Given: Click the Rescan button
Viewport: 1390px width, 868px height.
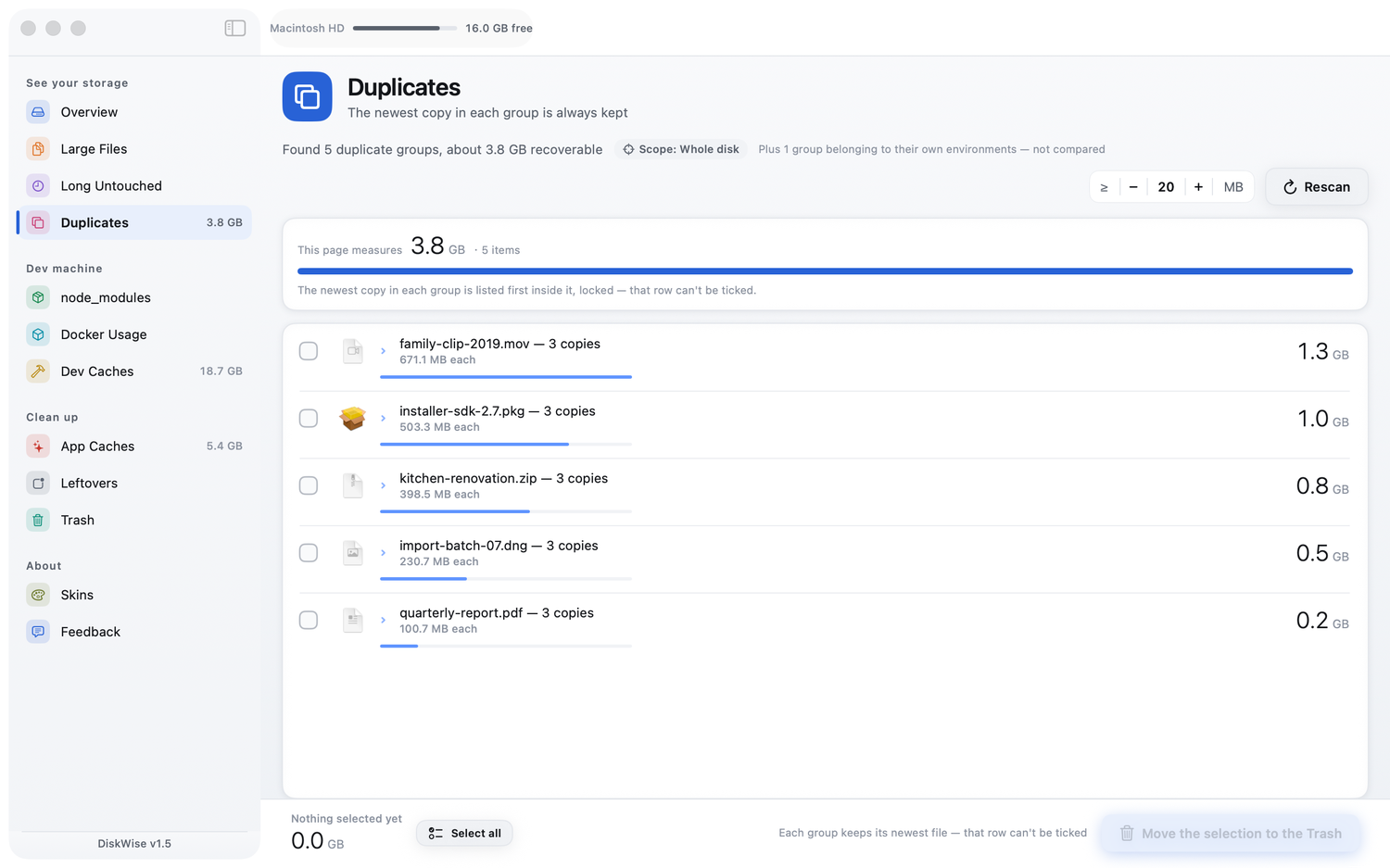Looking at the screenshot, I should click(1316, 187).
